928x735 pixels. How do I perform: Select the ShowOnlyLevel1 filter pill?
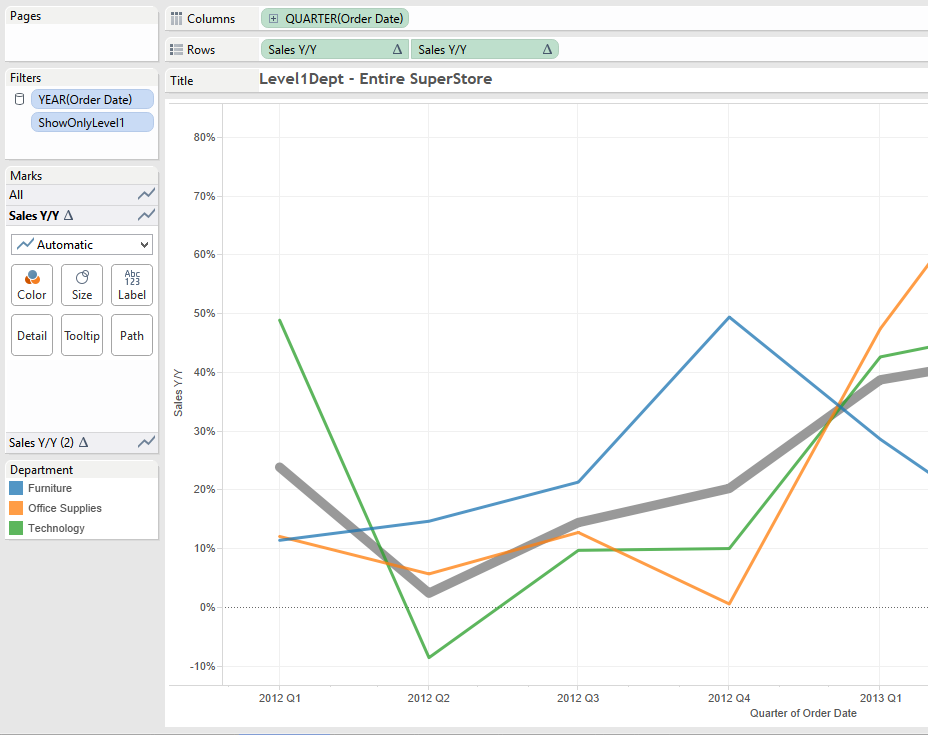click(92, 121)
